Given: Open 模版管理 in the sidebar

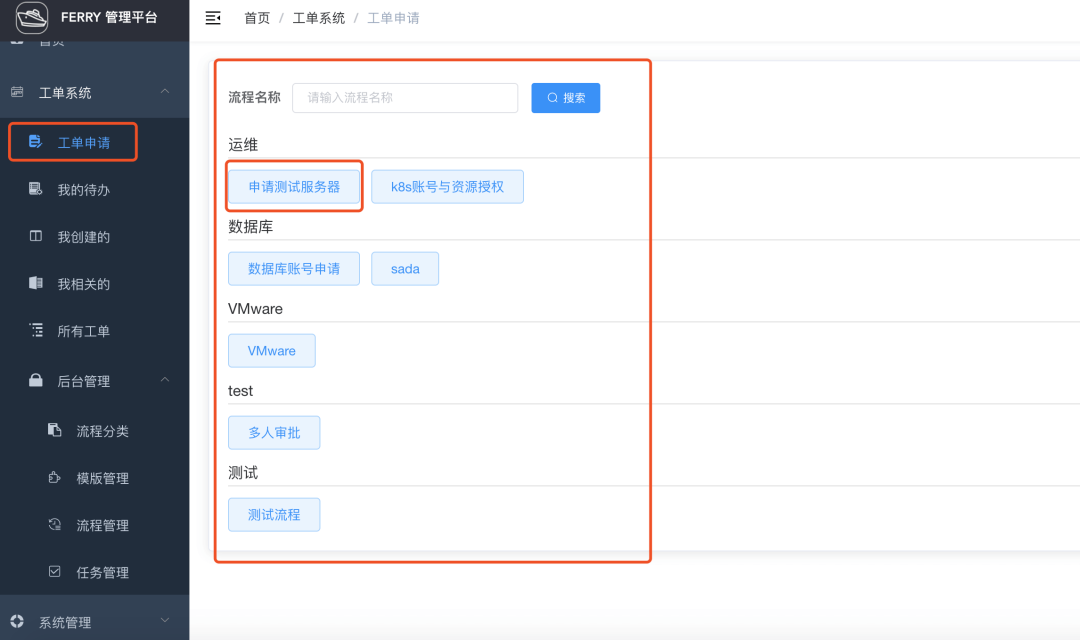Looking at the screenshot, I should (102, 478).
